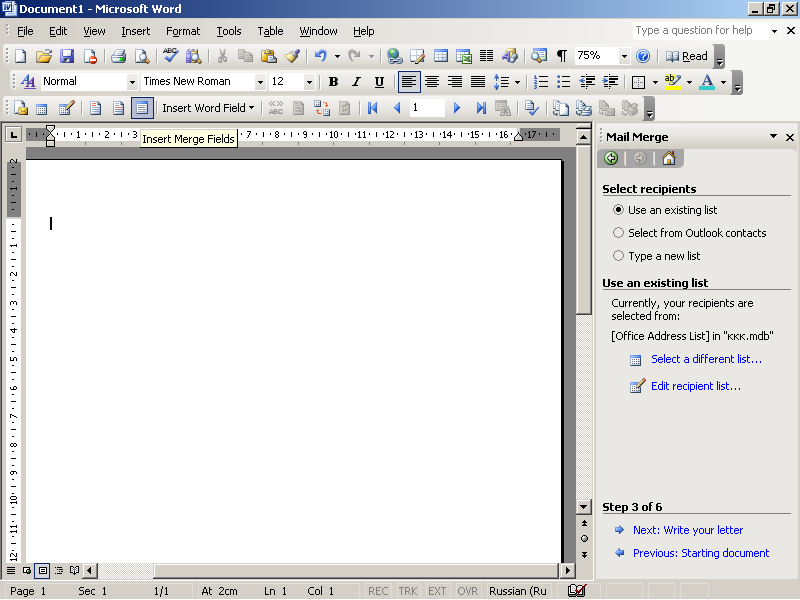
Task: Click the Mail Merge pane Home icon
Action: point(669,159)
